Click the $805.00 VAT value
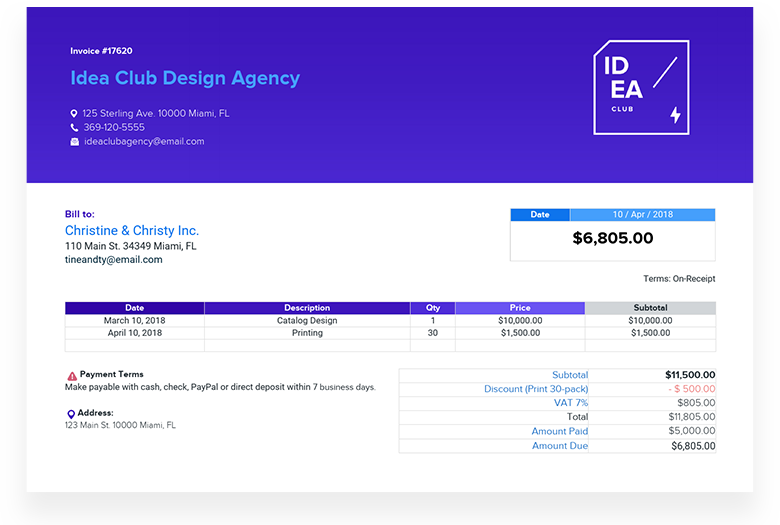 tap(696, 403)
